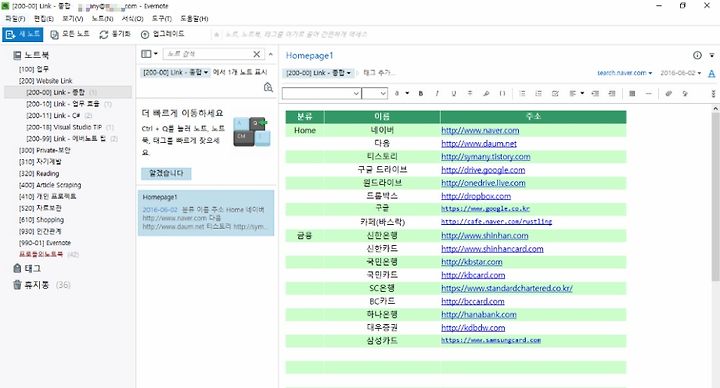Open 모든 노트 in the toolbar
The height and width of the screenshot is (388, 720).
pyautogui.click(x=70, y=34)
